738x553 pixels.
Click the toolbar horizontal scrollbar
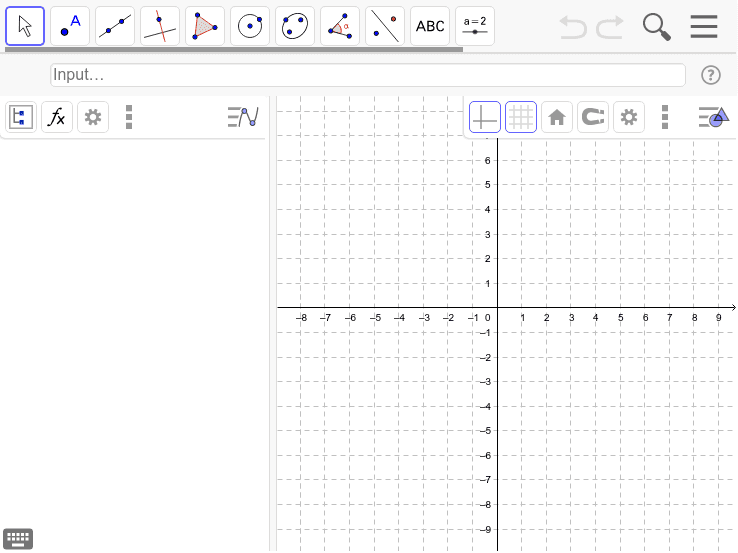tap(234, 49)
